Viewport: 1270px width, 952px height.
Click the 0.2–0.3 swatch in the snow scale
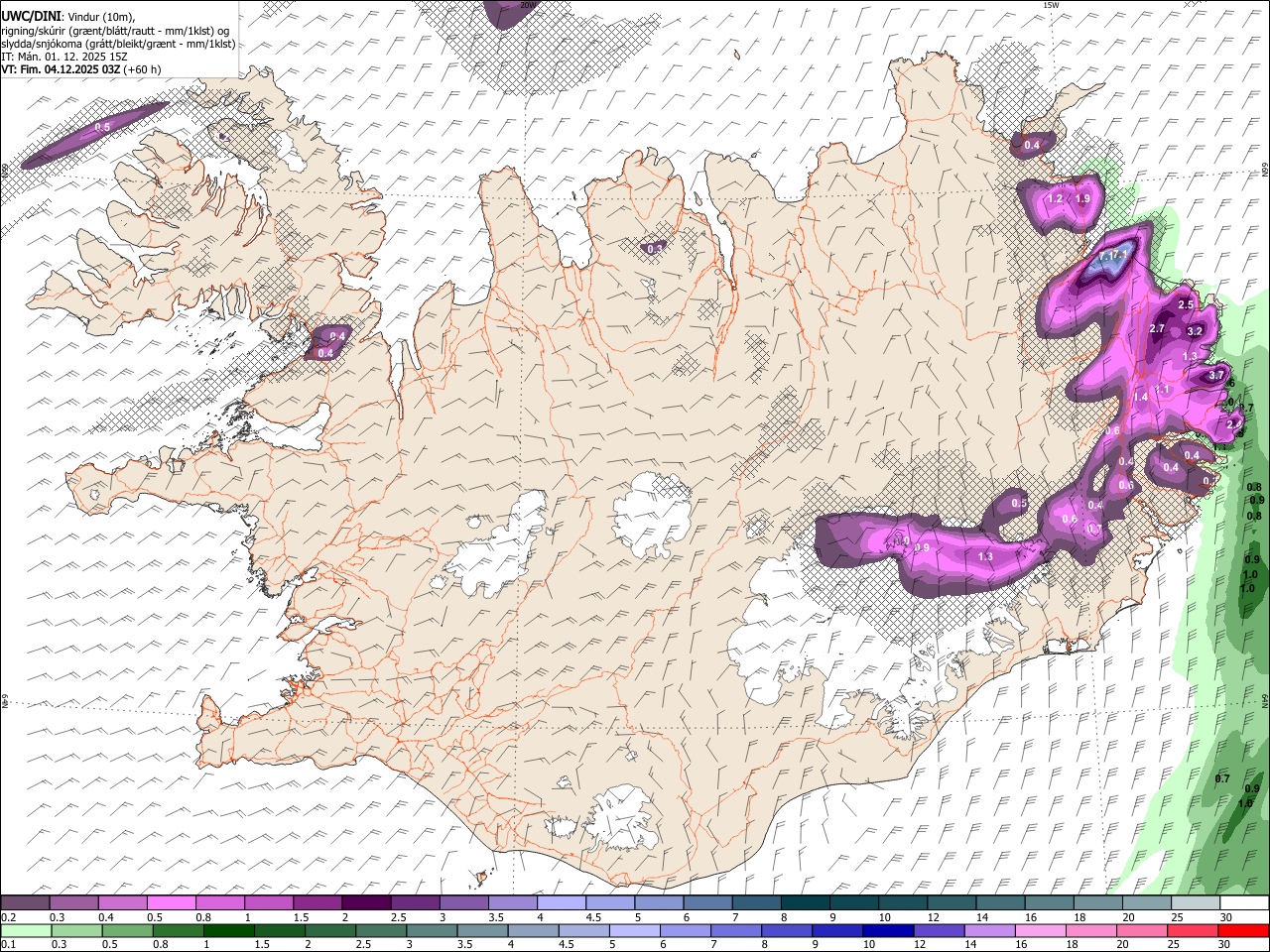tap(26, 903)
